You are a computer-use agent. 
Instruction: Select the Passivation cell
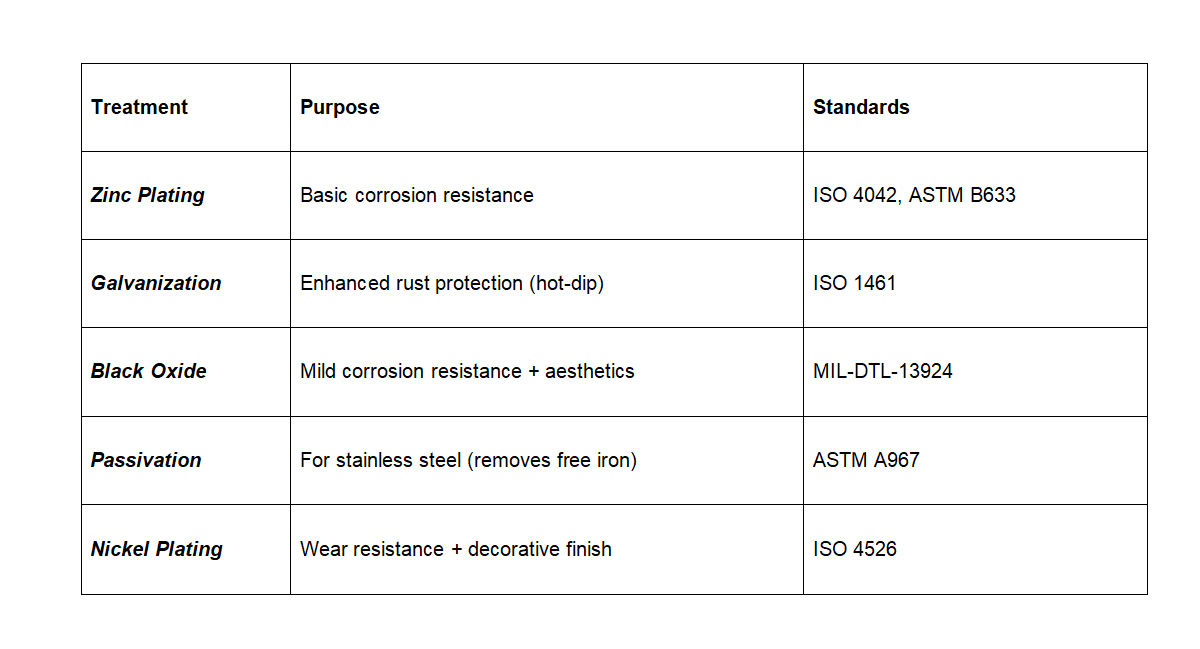tap(186, 460)
